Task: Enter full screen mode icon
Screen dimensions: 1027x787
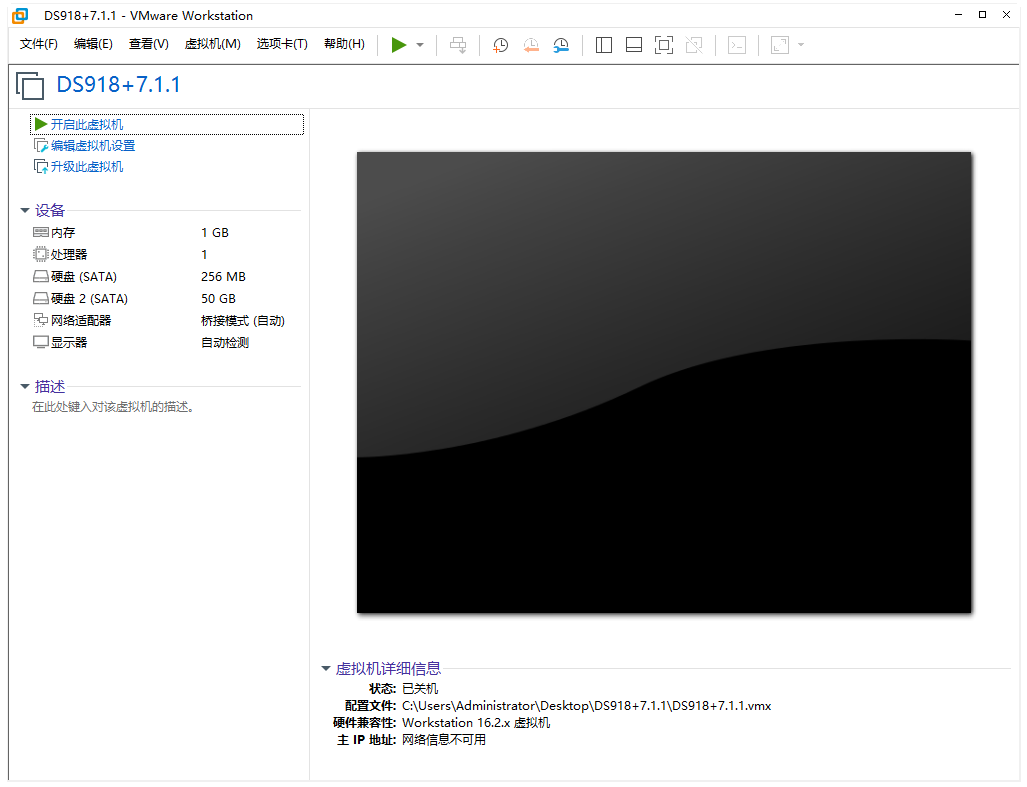Action: click(664, 45)
